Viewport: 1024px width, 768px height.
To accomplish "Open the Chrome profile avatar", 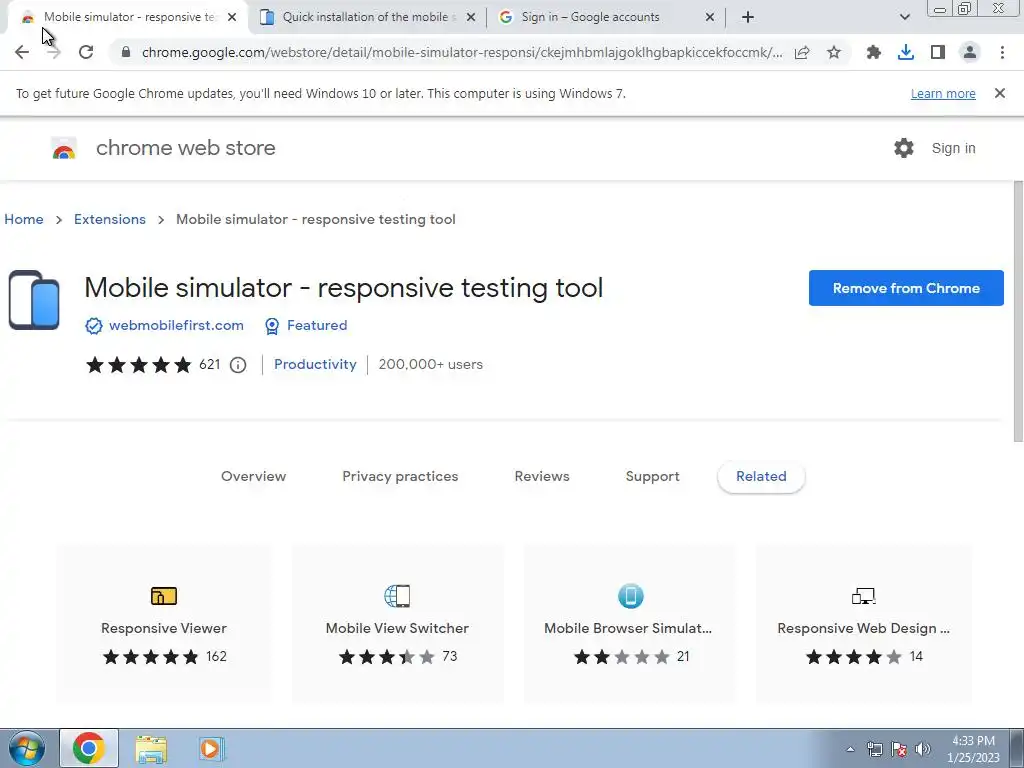I will click(x=970, y=52).
